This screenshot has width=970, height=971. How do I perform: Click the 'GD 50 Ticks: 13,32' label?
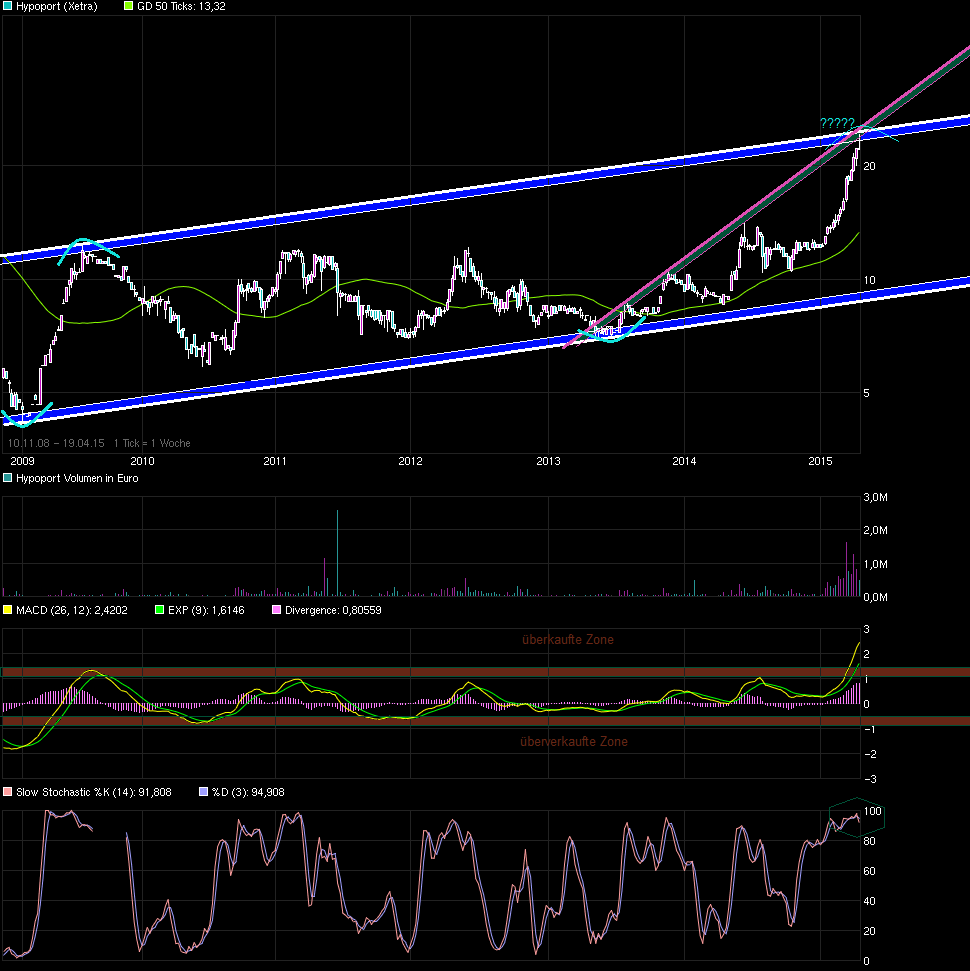tap(181, 6)
